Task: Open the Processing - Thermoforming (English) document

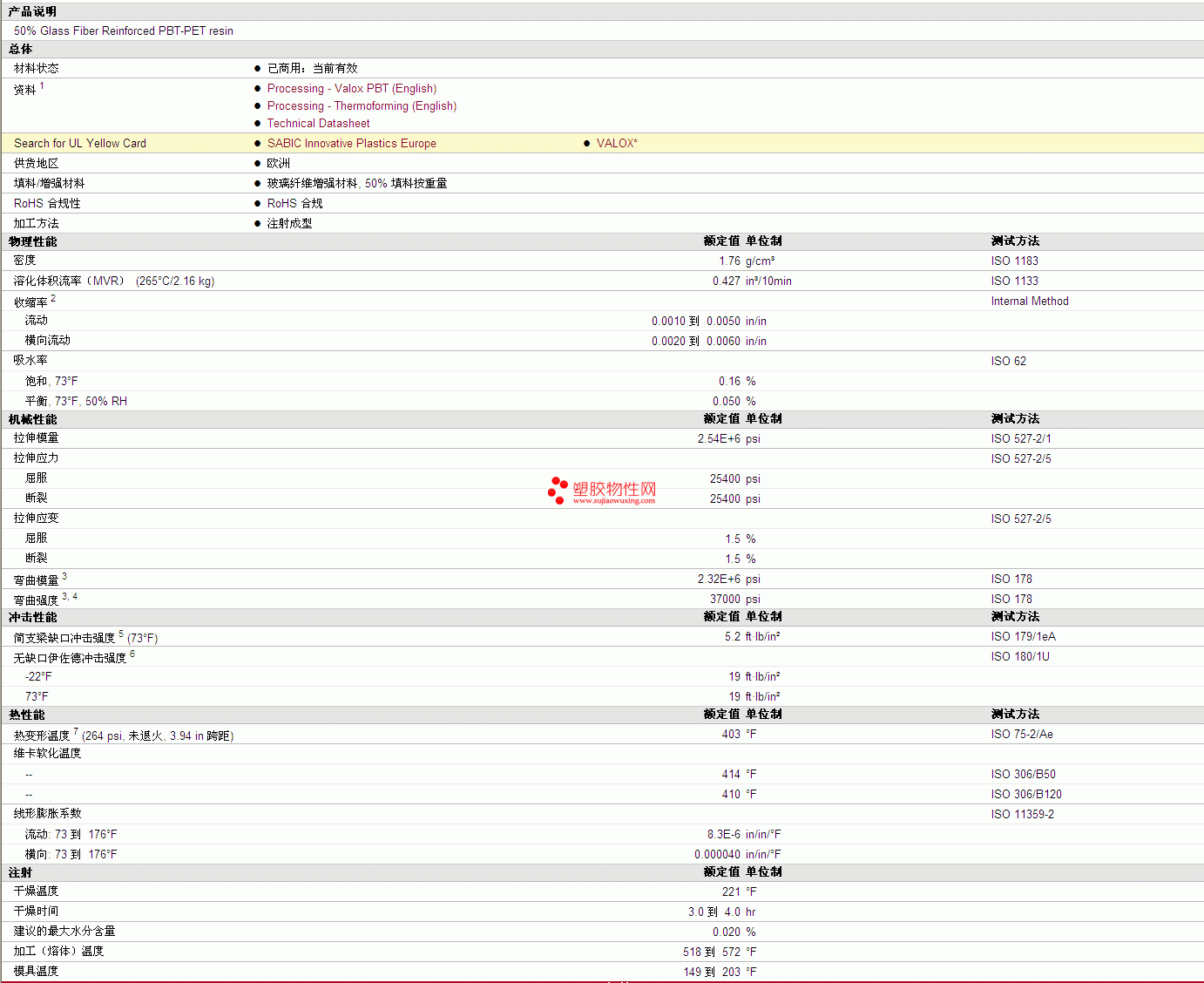Action: click(x=362, y=106)
